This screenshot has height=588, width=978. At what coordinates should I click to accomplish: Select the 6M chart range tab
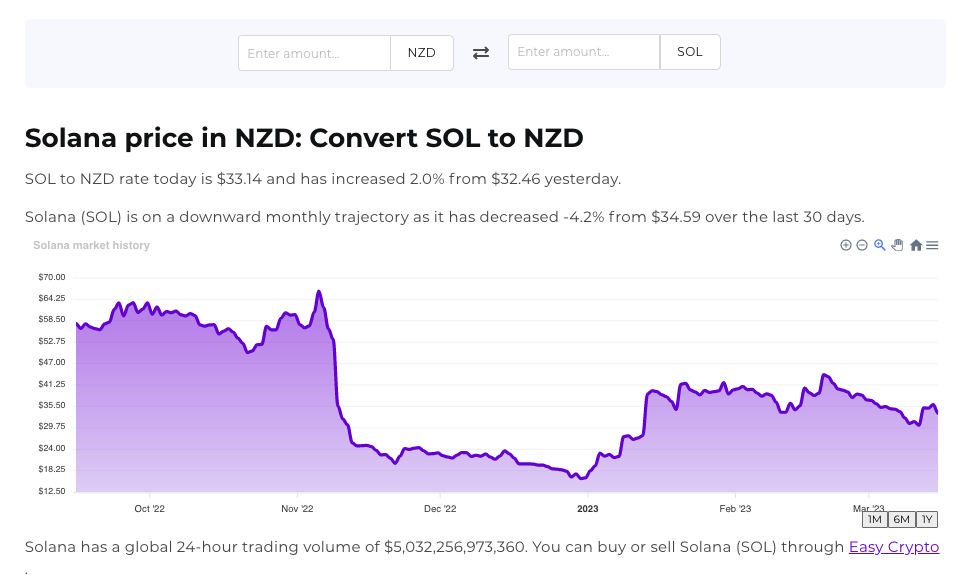[900, 519]
